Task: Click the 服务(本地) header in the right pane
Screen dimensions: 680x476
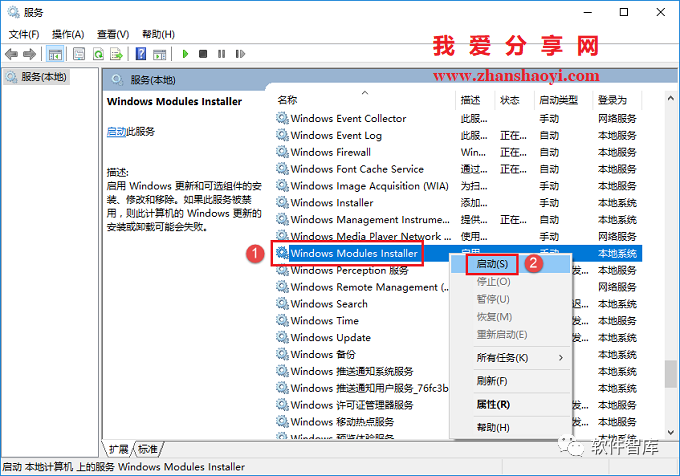Action: click(153, 80)
